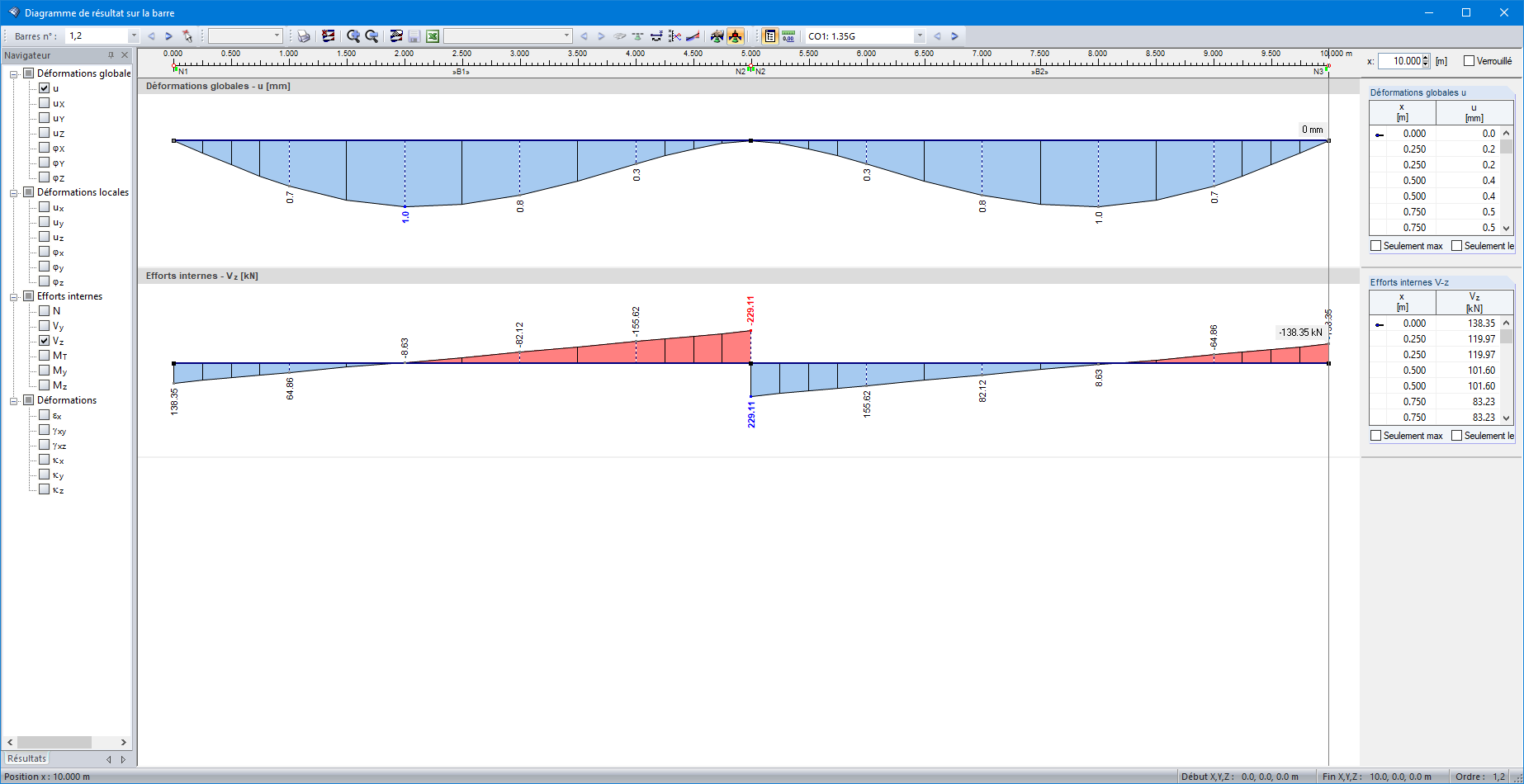Uncheck the Vz checkbox in the navigator
1524x784 pixels.
[x=45, y=340]
